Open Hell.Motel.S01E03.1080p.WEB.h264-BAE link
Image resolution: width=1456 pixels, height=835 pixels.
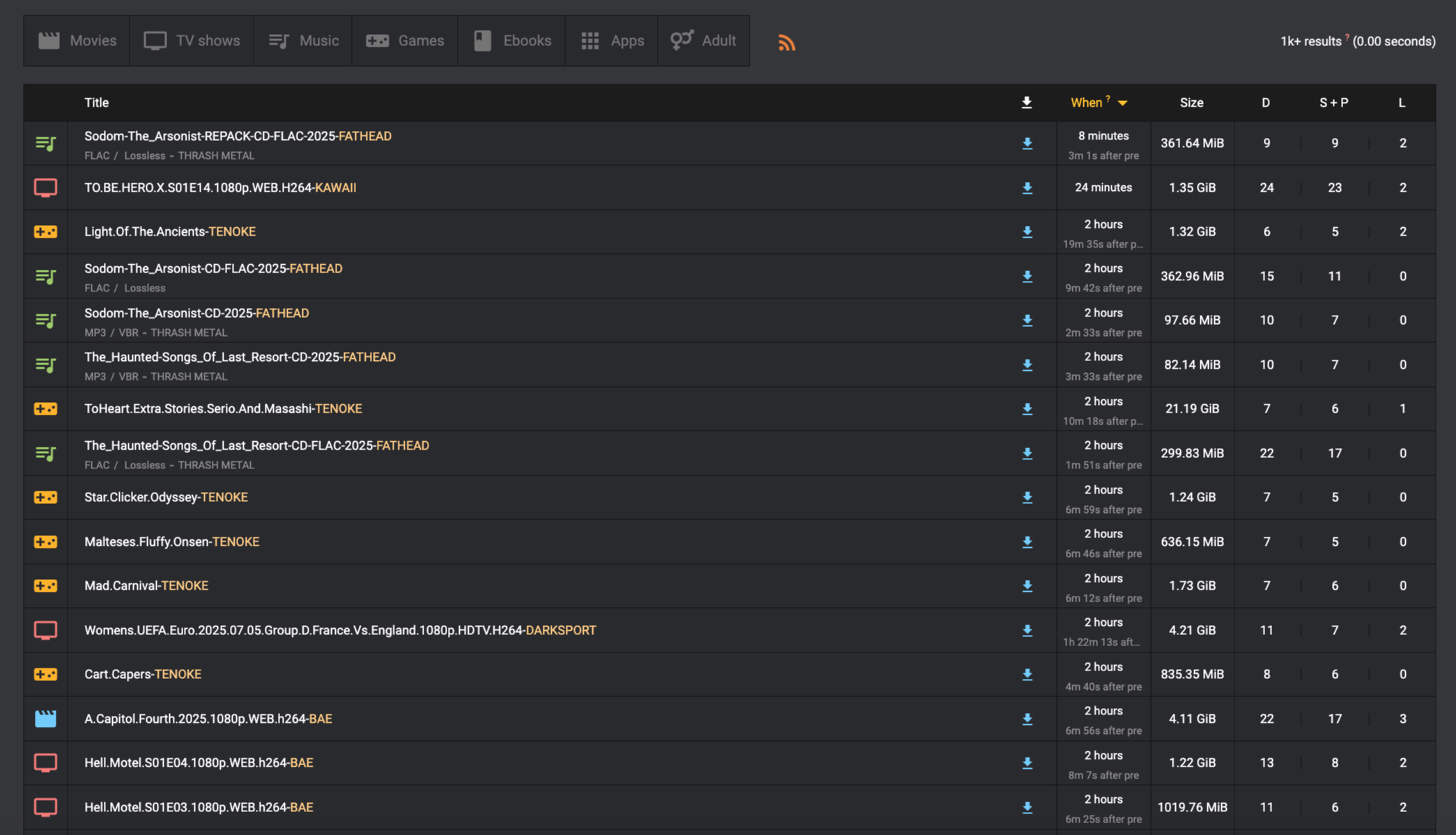(x=199, y=807)
